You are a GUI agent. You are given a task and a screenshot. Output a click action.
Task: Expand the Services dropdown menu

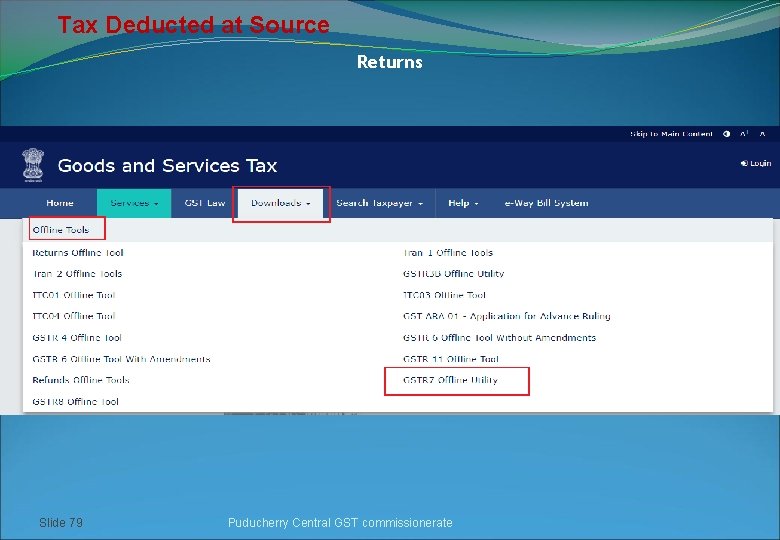point(134,203)
